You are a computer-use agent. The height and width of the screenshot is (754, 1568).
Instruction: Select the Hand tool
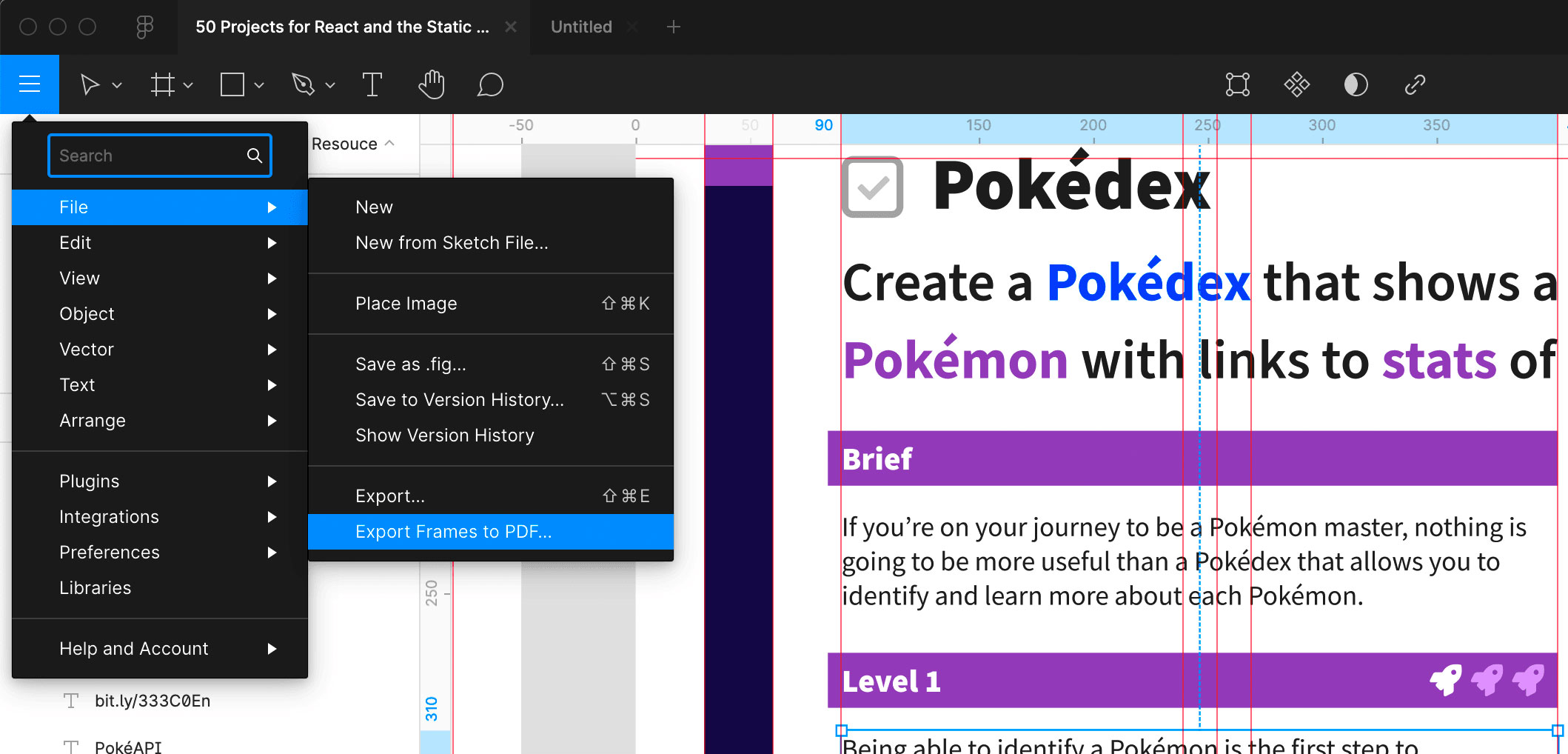pos(432,84)
